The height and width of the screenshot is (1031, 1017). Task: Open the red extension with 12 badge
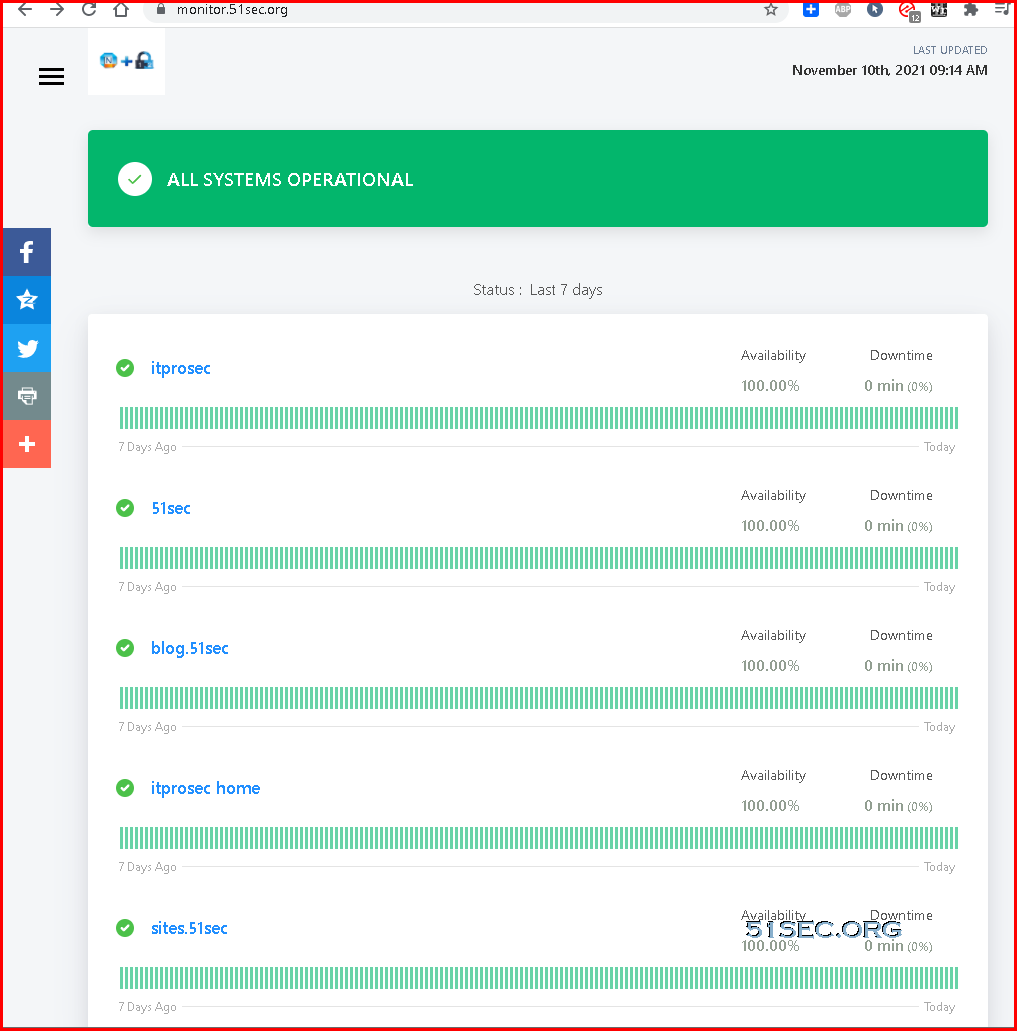(908, 11)
